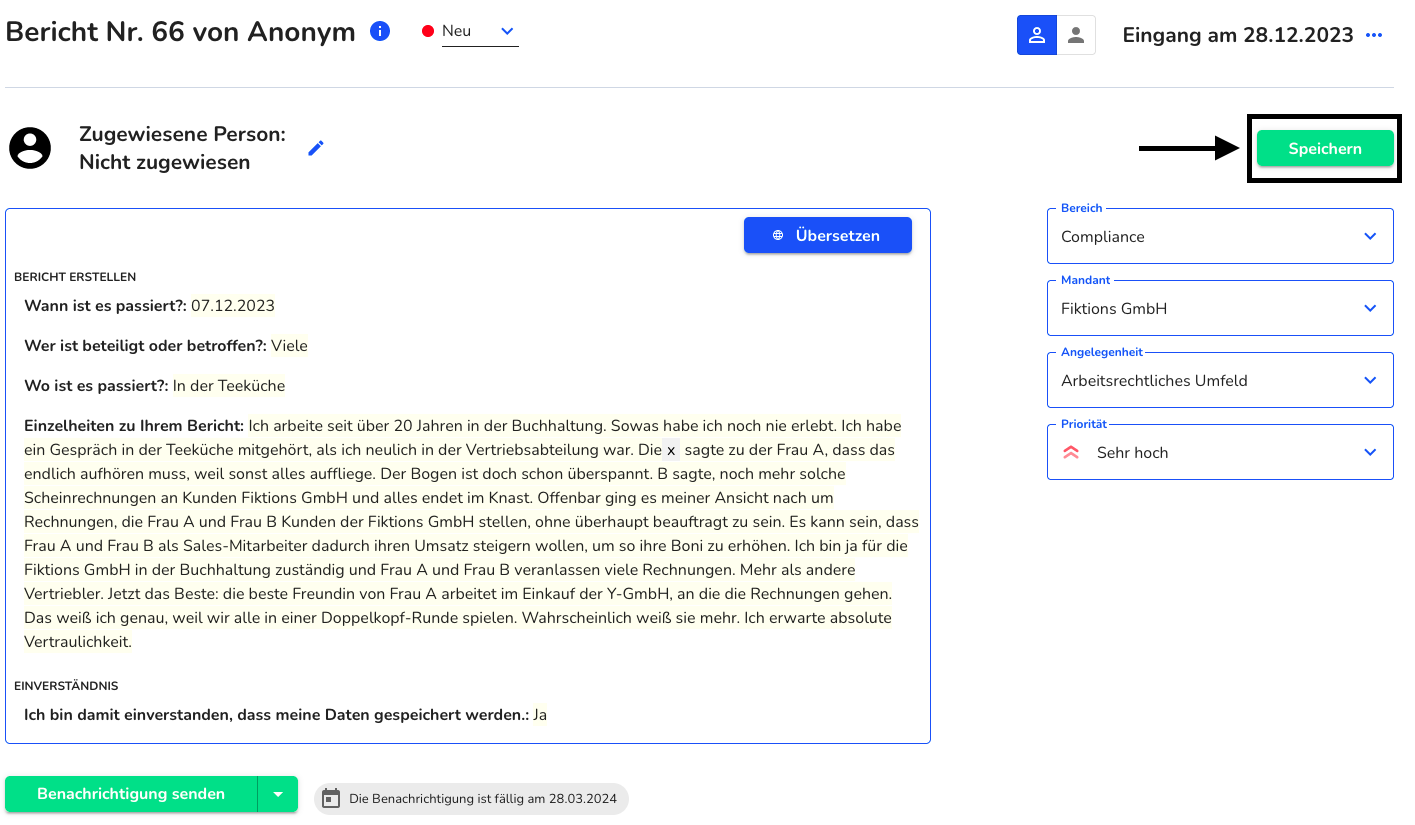Click the redacted x tag in report text
Screen dimensions: 1415x825
point(671,450)
